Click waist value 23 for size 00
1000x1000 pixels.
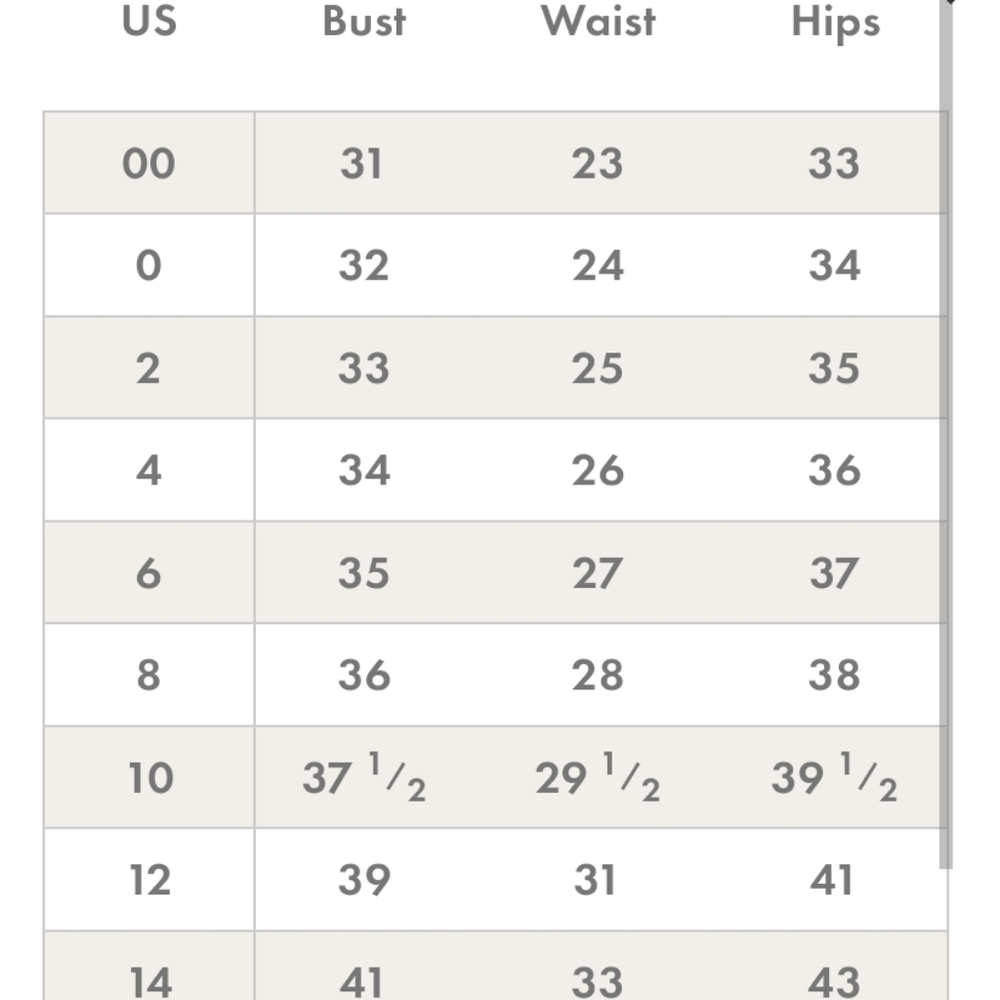click(x=597, y=163)
